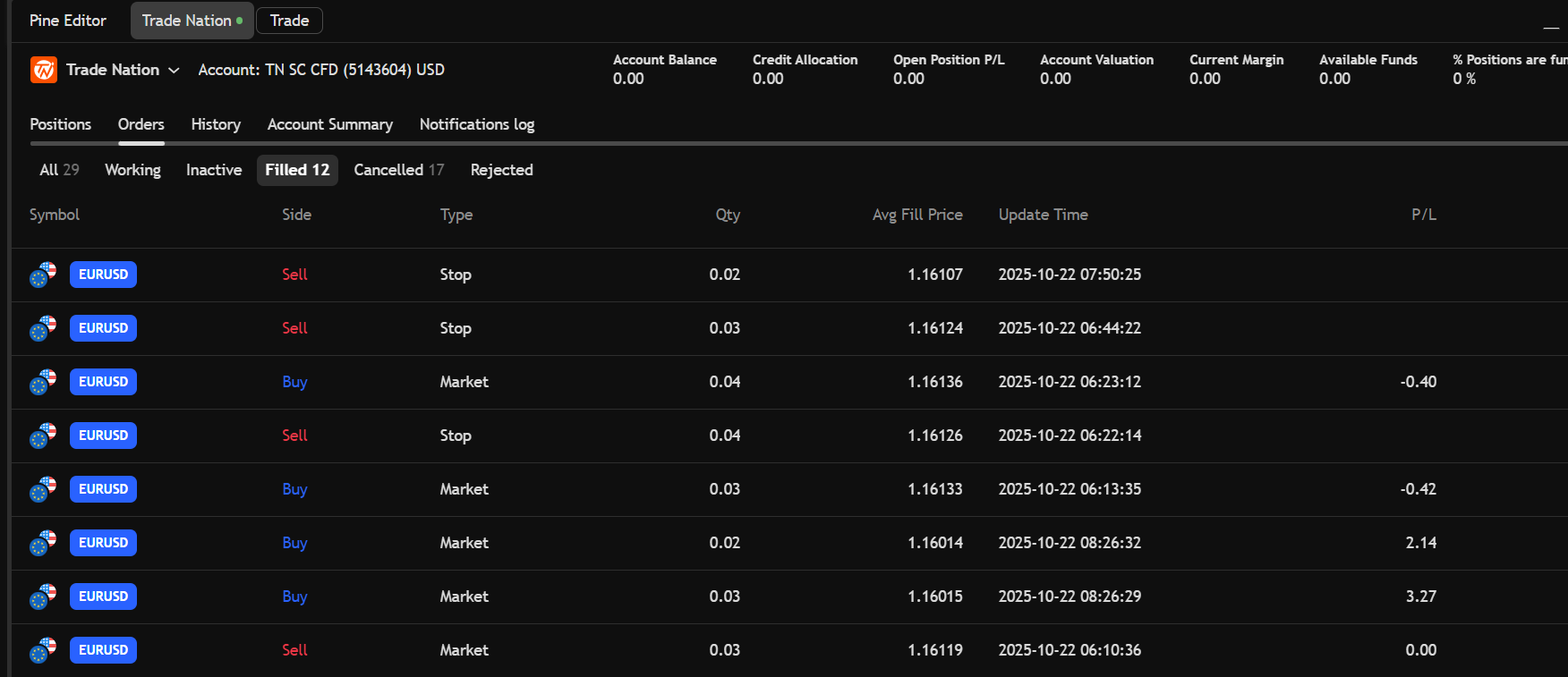Click the Trade button
The height and width of the screenshot is (677, 1568).
[289, 21]
